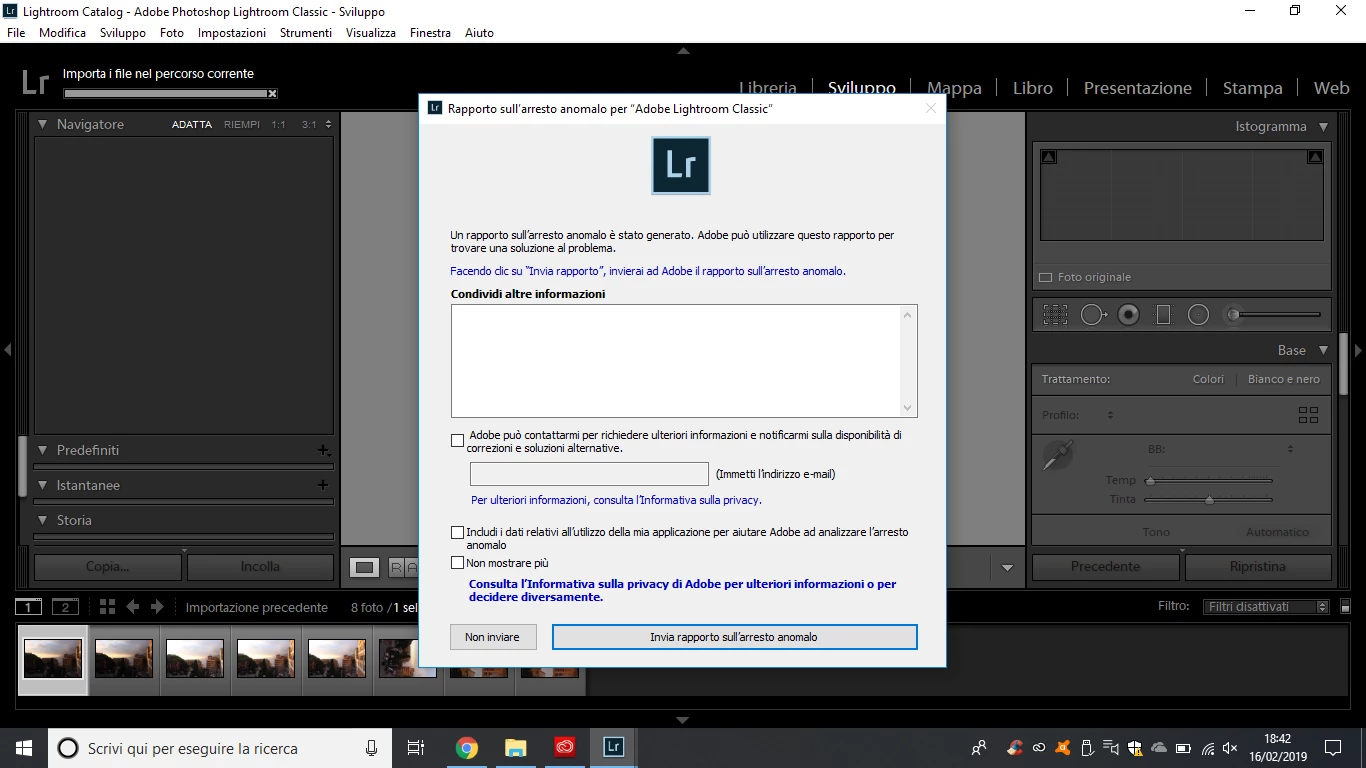Screen dimensions: 1366x768
Task: Add a new snapshot with Istantanee plus
Action: click(323, 485)
